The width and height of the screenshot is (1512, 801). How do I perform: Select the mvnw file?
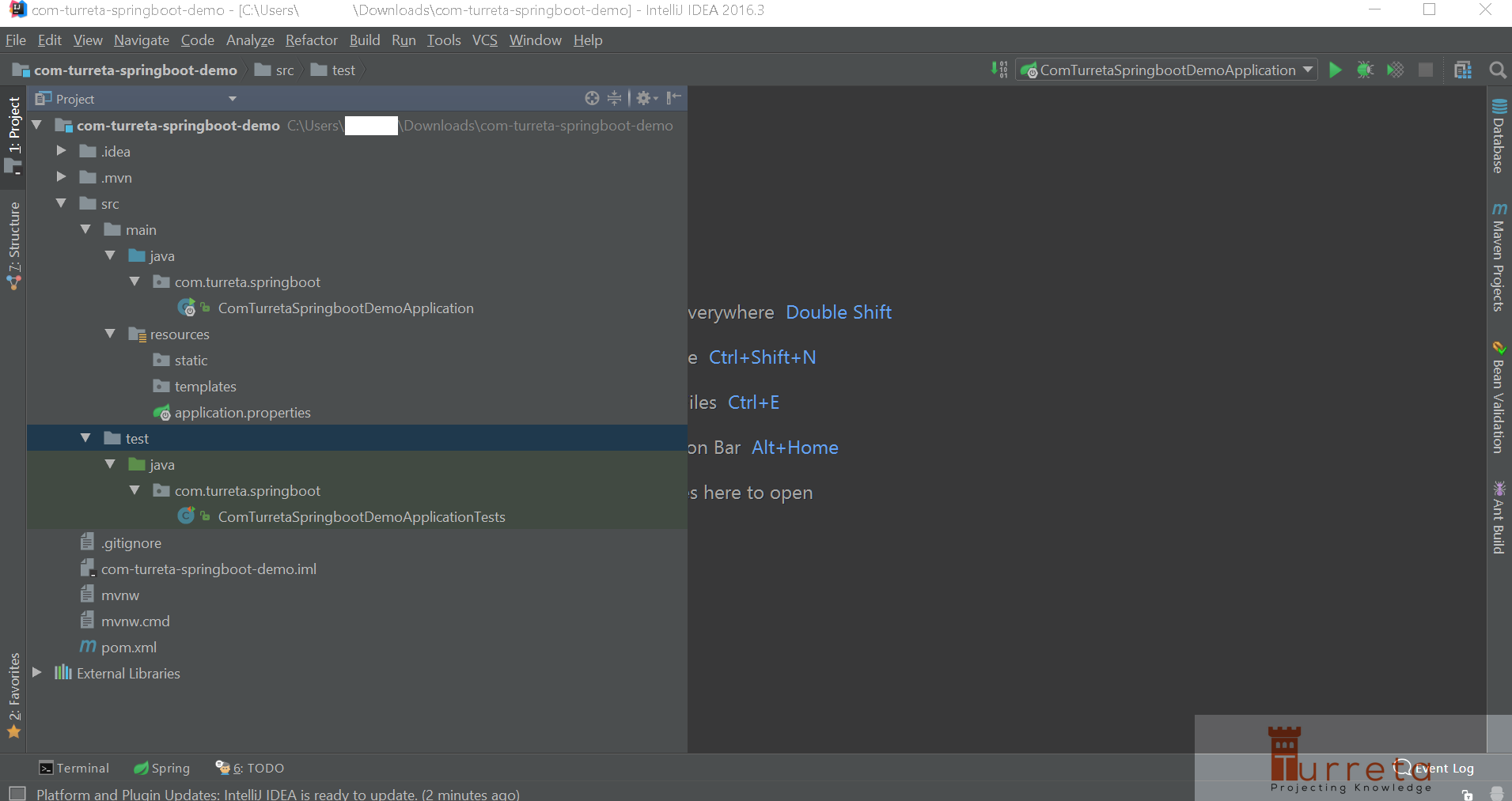119,595
